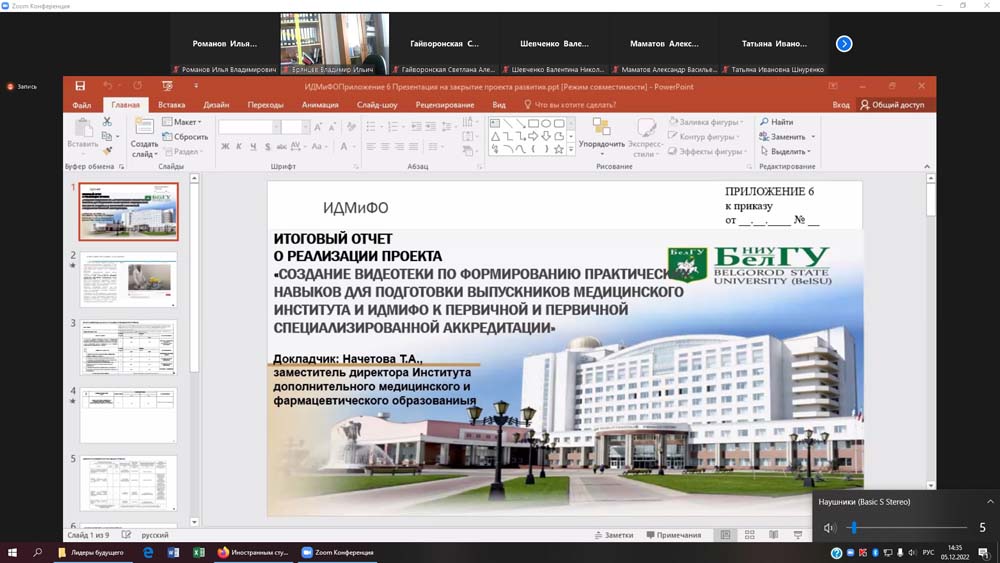1000x563 pixels.
Task: Switch to the Анимация (Animation) tab
Action: click(x=320, y=105)
